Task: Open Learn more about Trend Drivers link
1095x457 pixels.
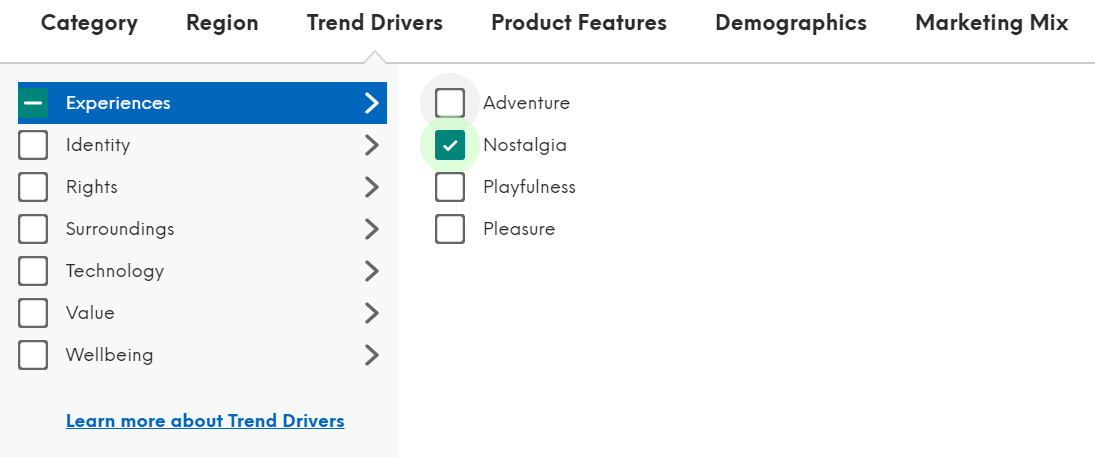Action: (205, 421)
